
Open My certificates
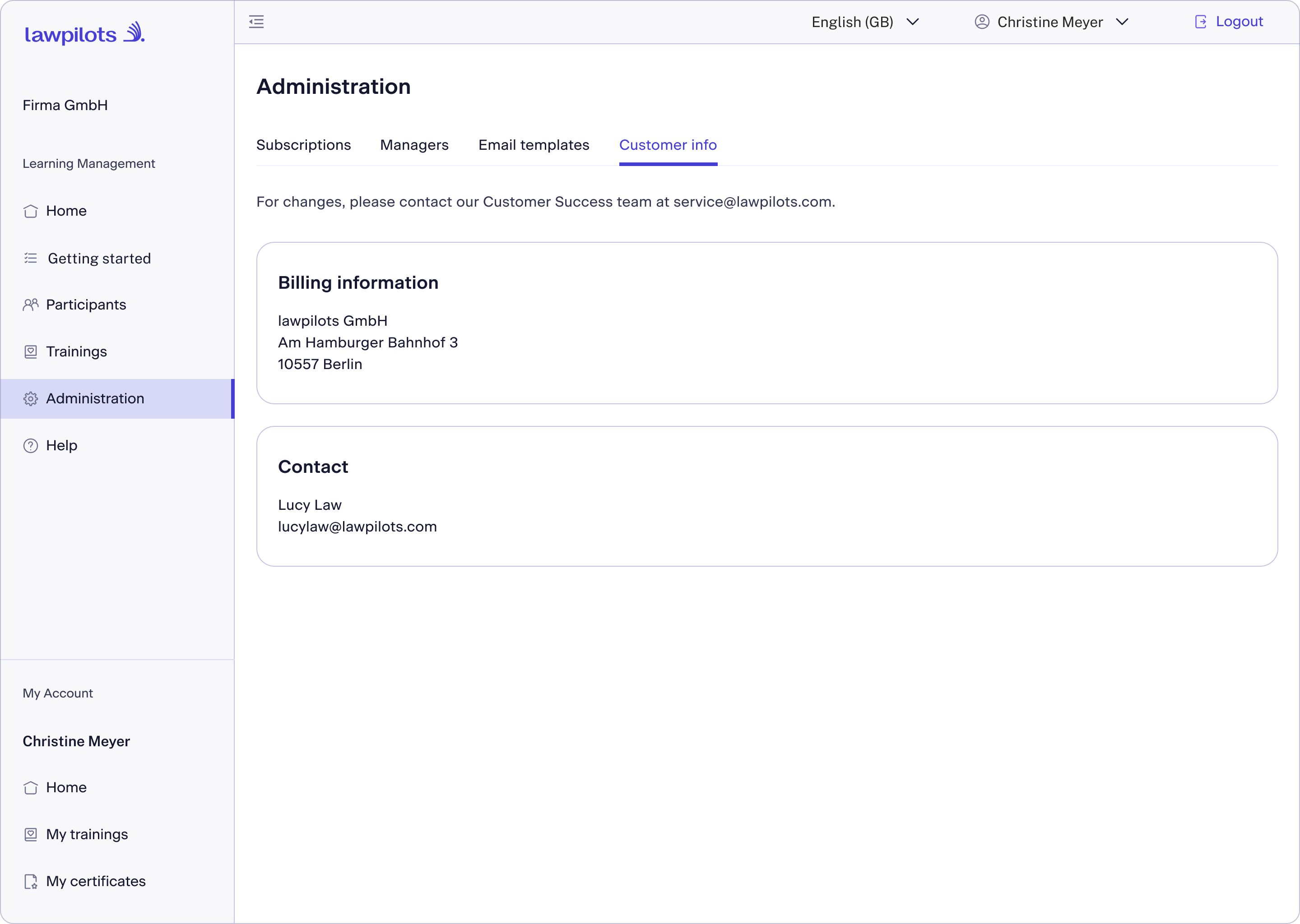[117, 881]
